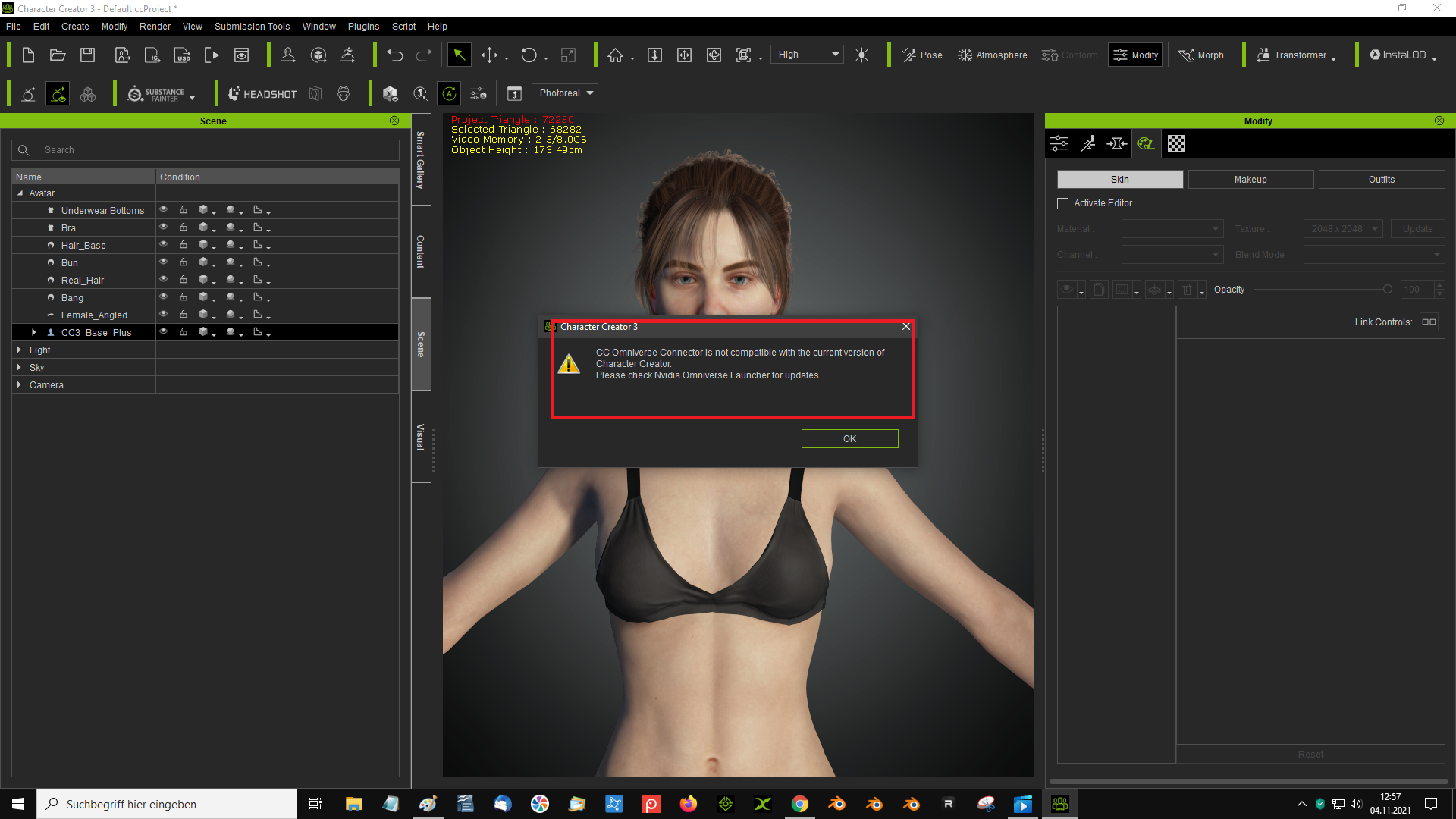
Task: Close the Scene panel
Action: pyautogui.click(x=394, y=121)
